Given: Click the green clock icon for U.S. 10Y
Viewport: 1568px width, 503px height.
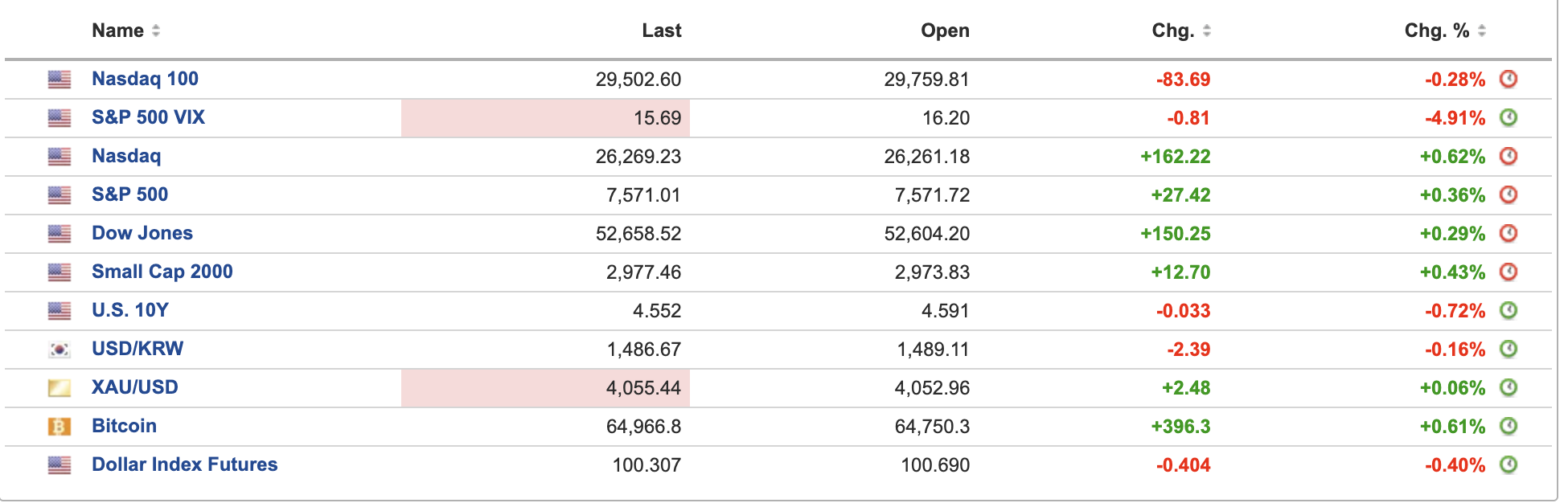Looking at the screenshot, I should (1508, 310).
